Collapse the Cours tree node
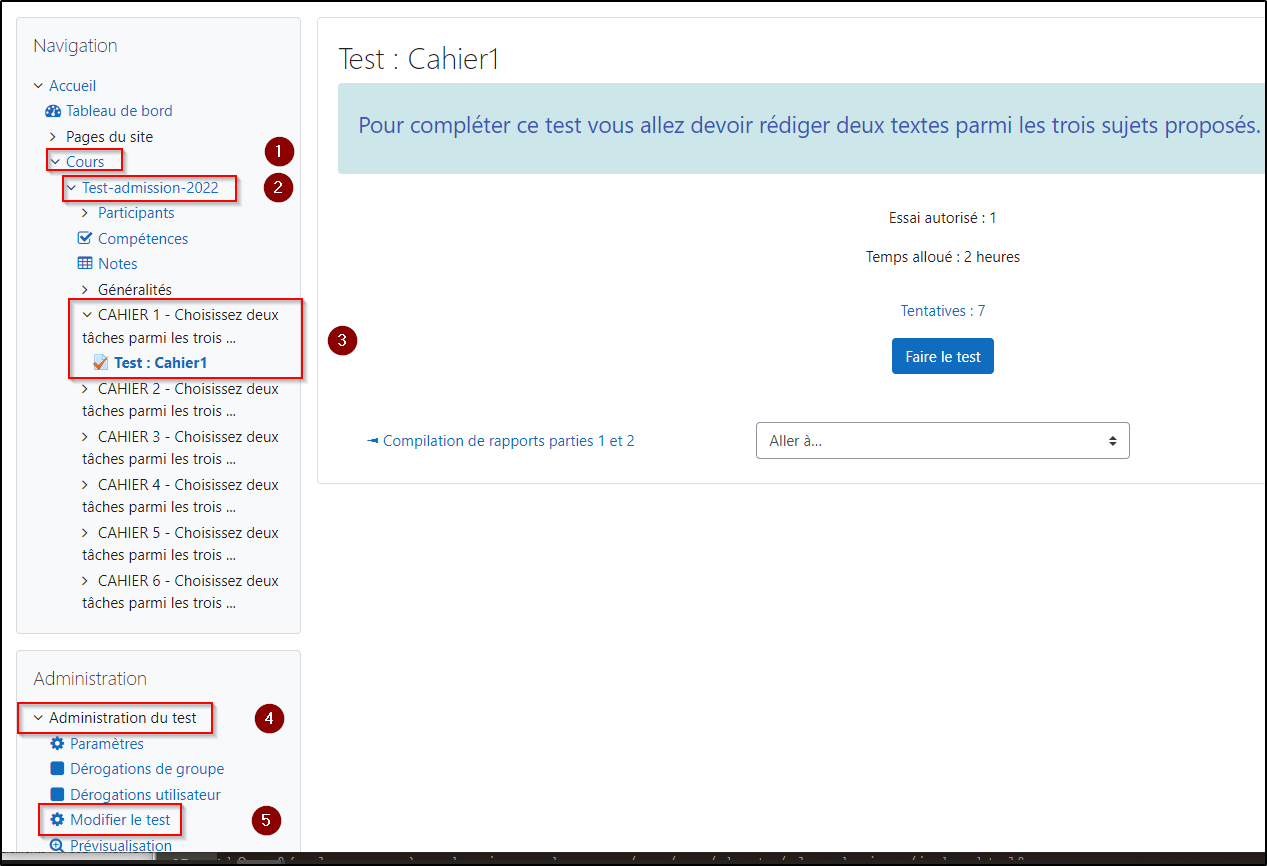The width and height of the screenshot is (1267, 866). (55, 162)
